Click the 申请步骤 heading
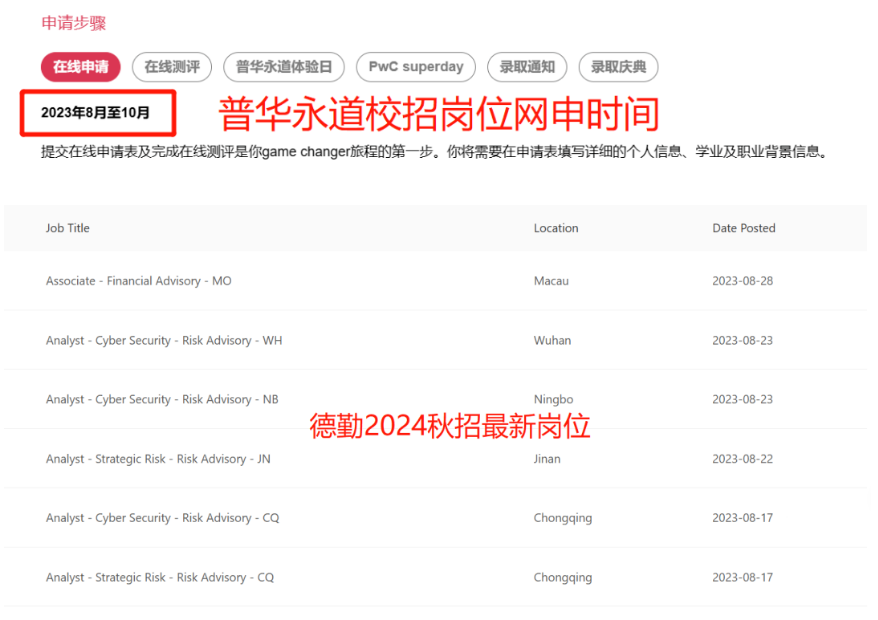 74,23
